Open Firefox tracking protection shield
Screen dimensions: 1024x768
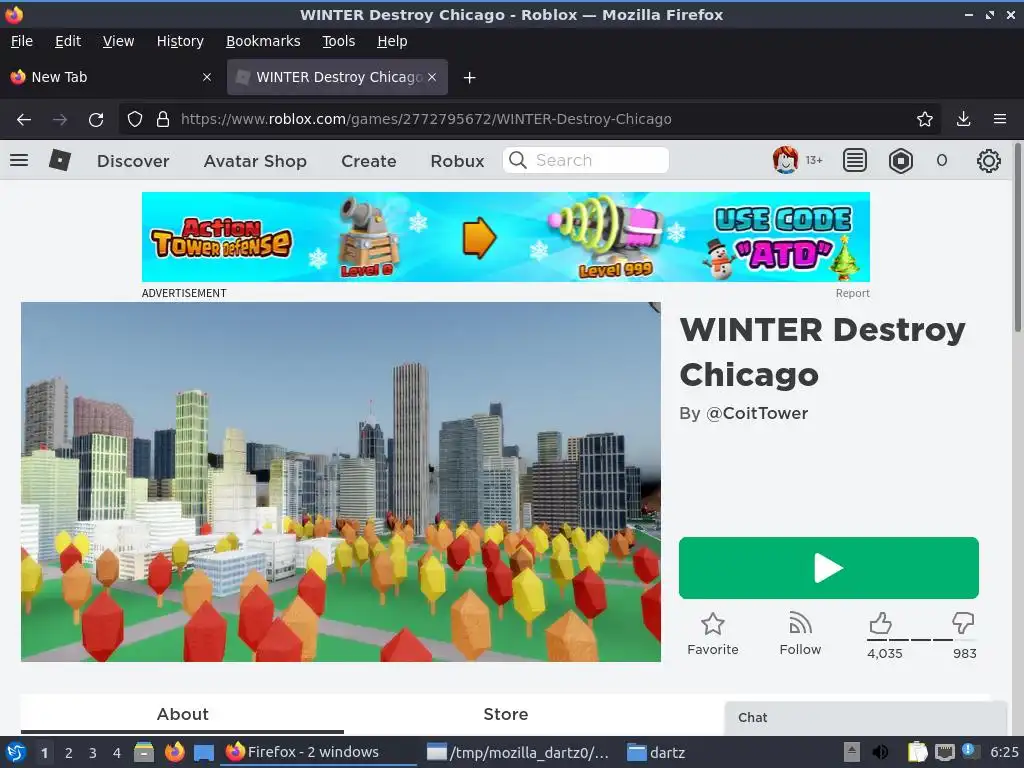(x=135, y=120)
